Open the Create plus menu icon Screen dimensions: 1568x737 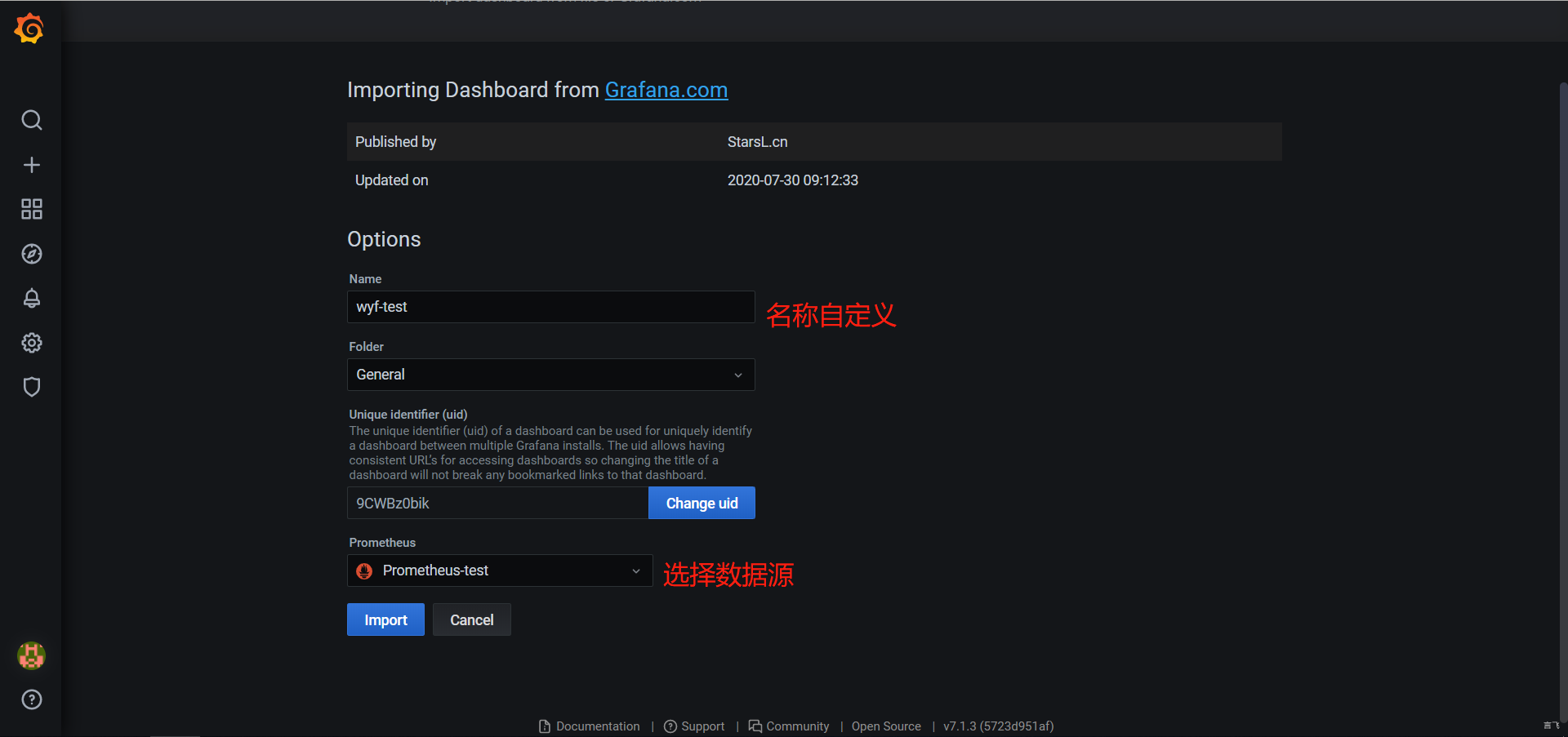32,165
